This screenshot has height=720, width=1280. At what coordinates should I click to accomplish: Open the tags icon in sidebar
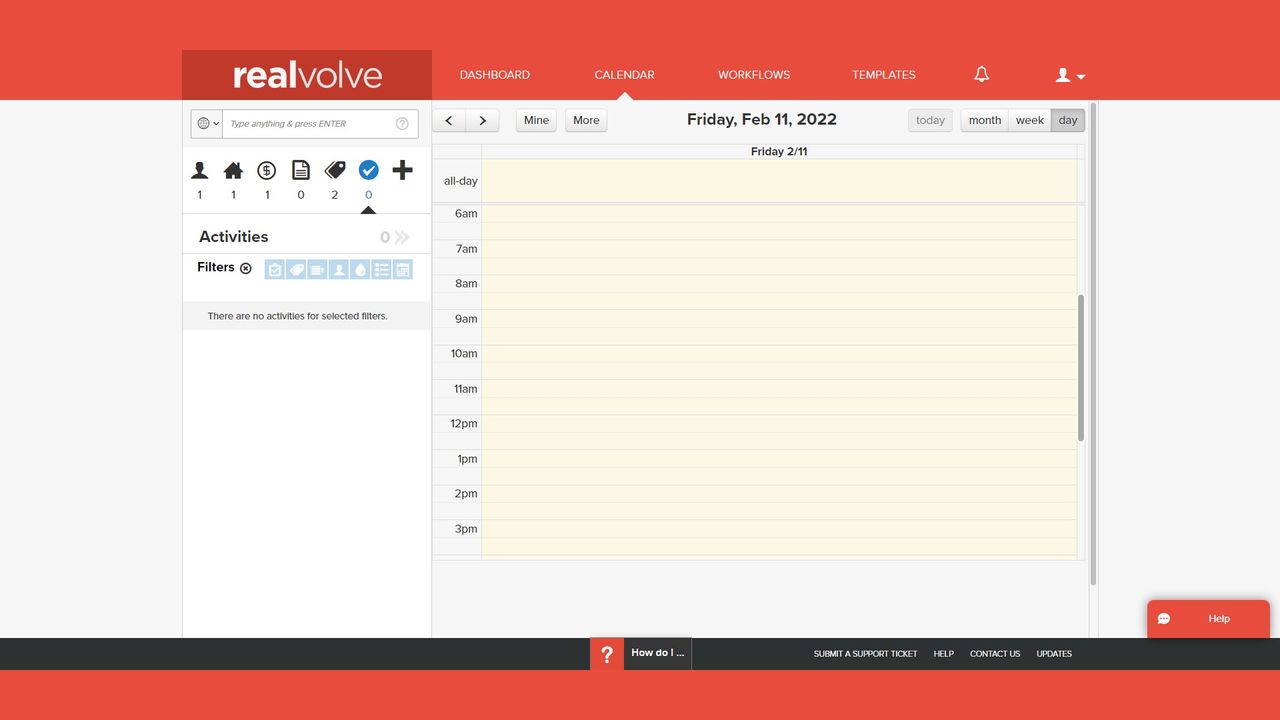point(335,170)
